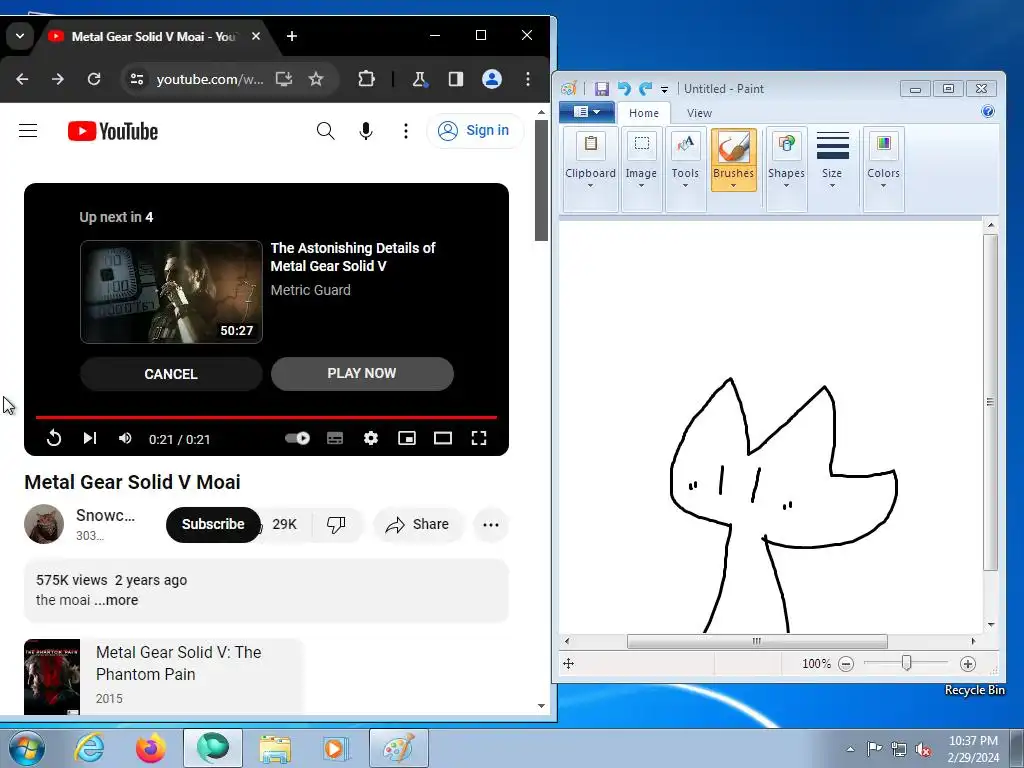Toggle subtitles/closed captions button
Image resolution: width=1024 pixels, height=768 pixels.
point(335,438)
